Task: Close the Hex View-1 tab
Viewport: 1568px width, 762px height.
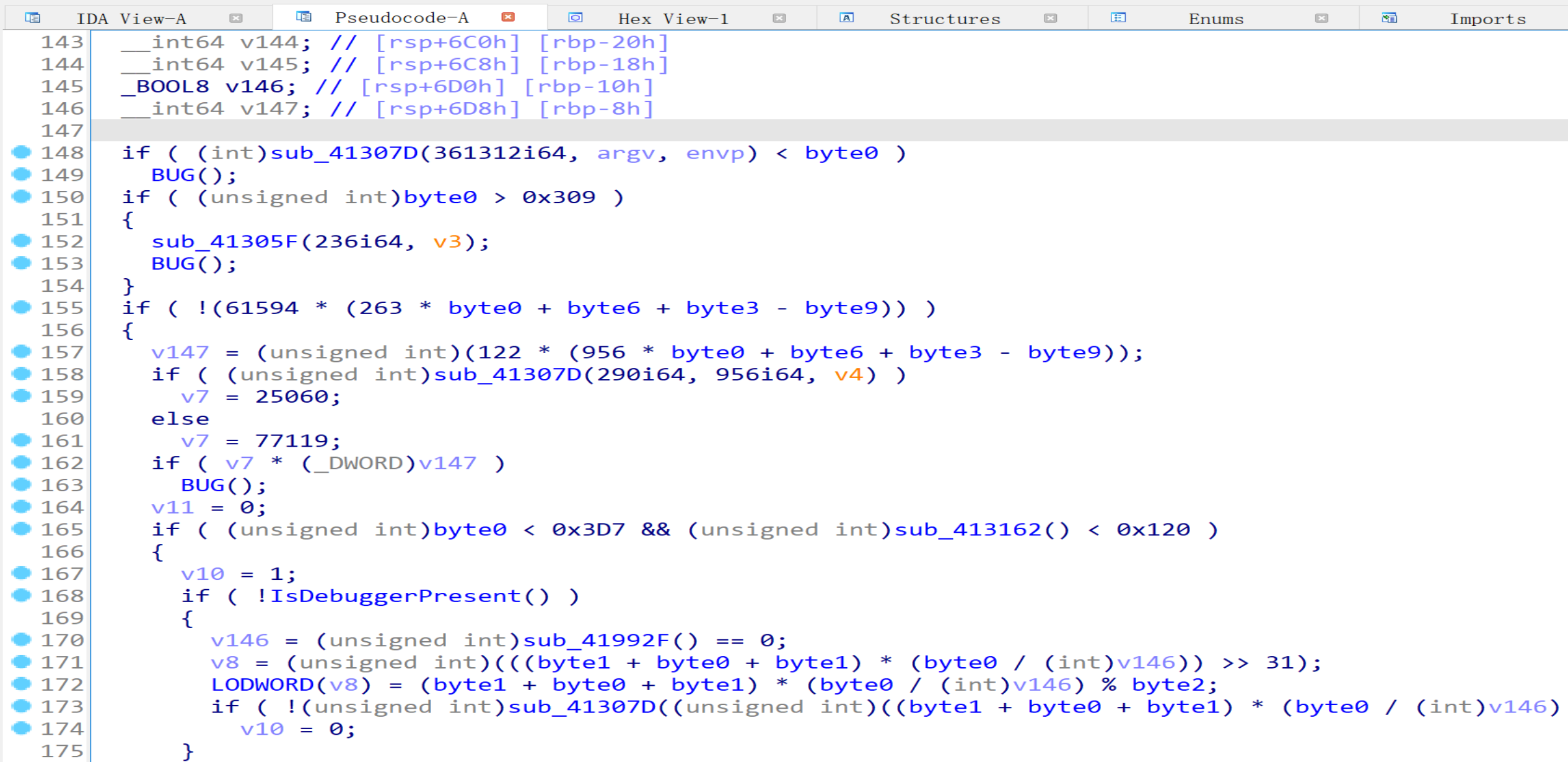Action: coord(779,18)
